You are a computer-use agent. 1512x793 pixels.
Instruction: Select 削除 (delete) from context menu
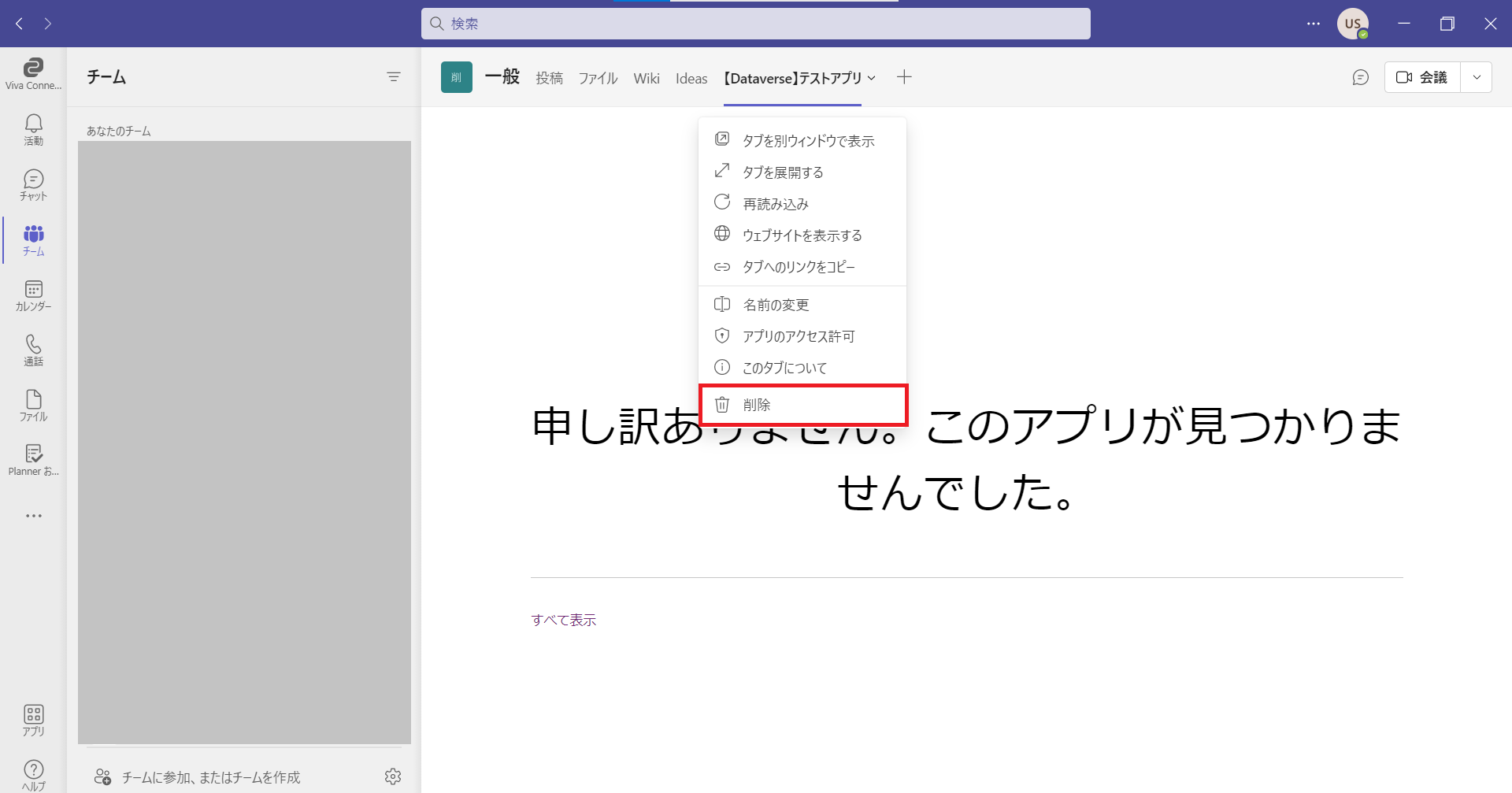pyautogui.click(x=802, y=405)
